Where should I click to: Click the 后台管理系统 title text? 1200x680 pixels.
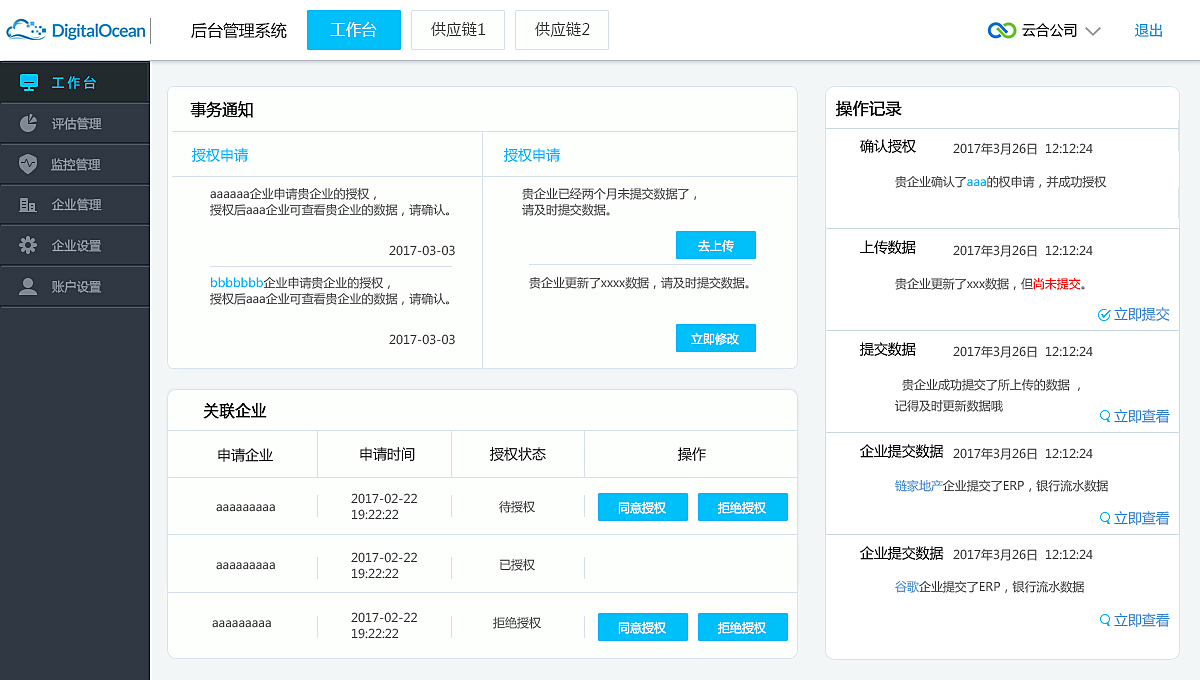pos(239,31)
